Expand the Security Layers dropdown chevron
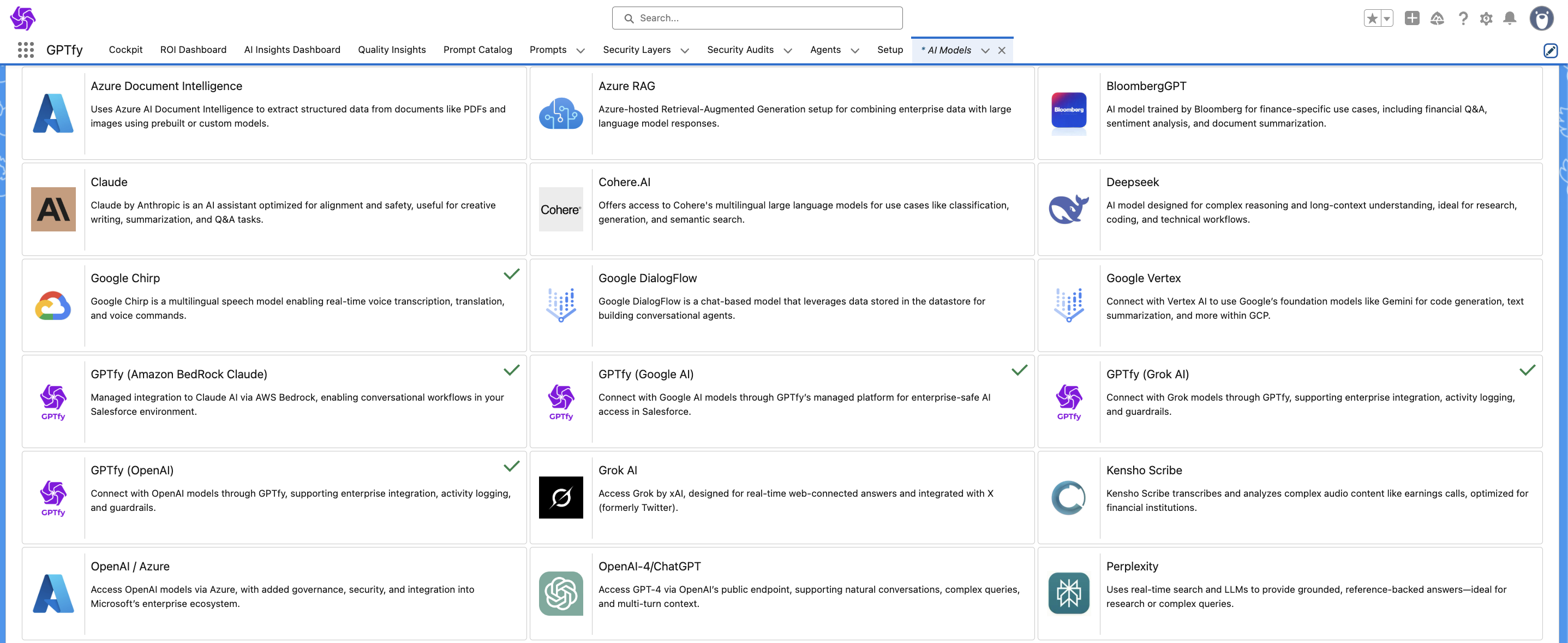 tap(684, 51)
